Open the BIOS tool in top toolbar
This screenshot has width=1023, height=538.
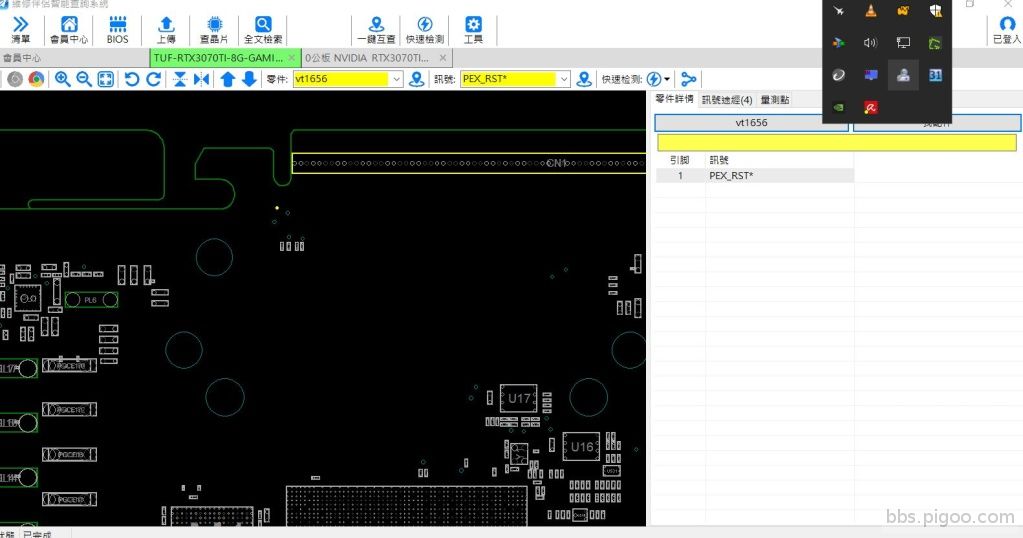click(x=117, y=30)
